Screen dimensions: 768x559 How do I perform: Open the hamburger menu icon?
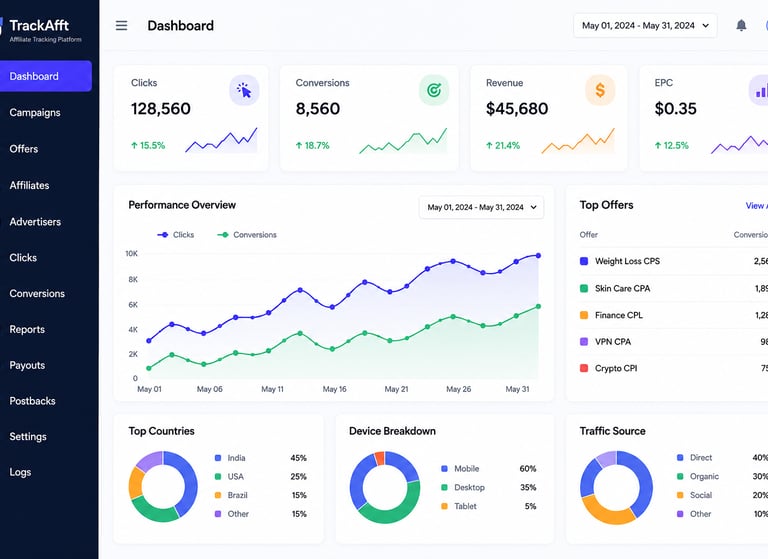(x=121, y=25)
